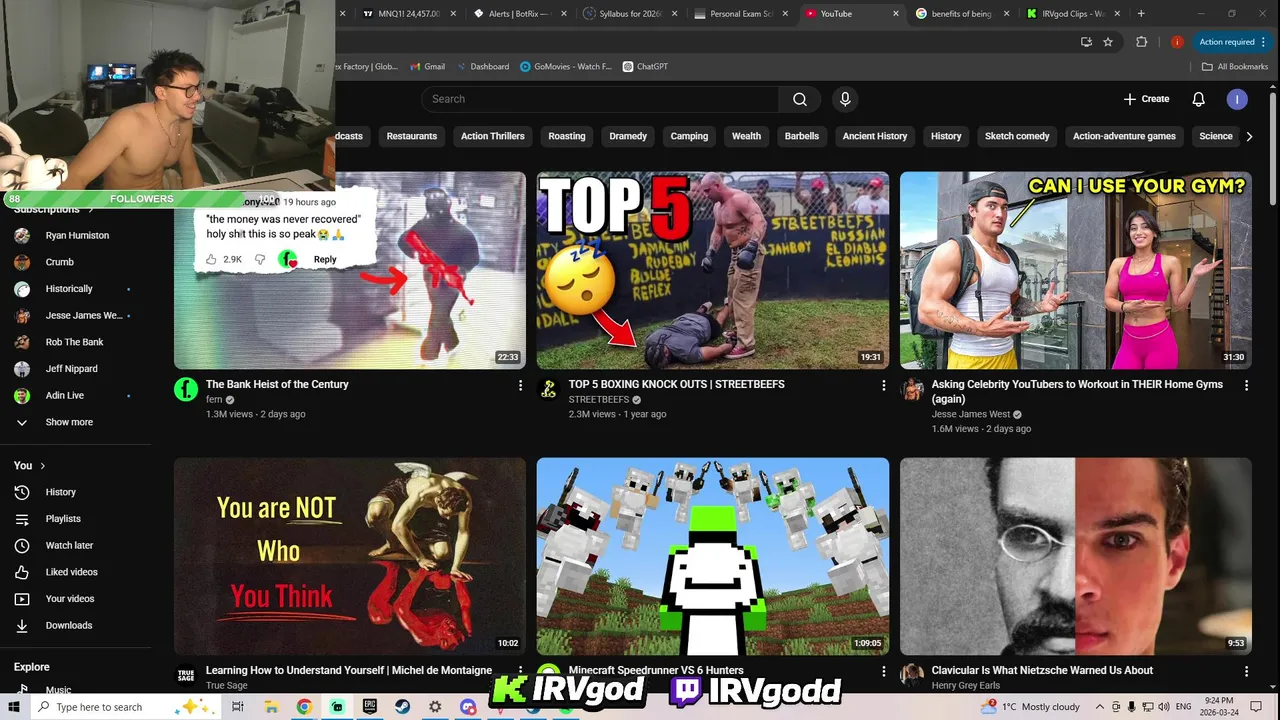The height and width of the screenshot is (720, 1280).
Task: Open Jesse James West channel name link
Action: pyautogui.click(x=971, y=414)
